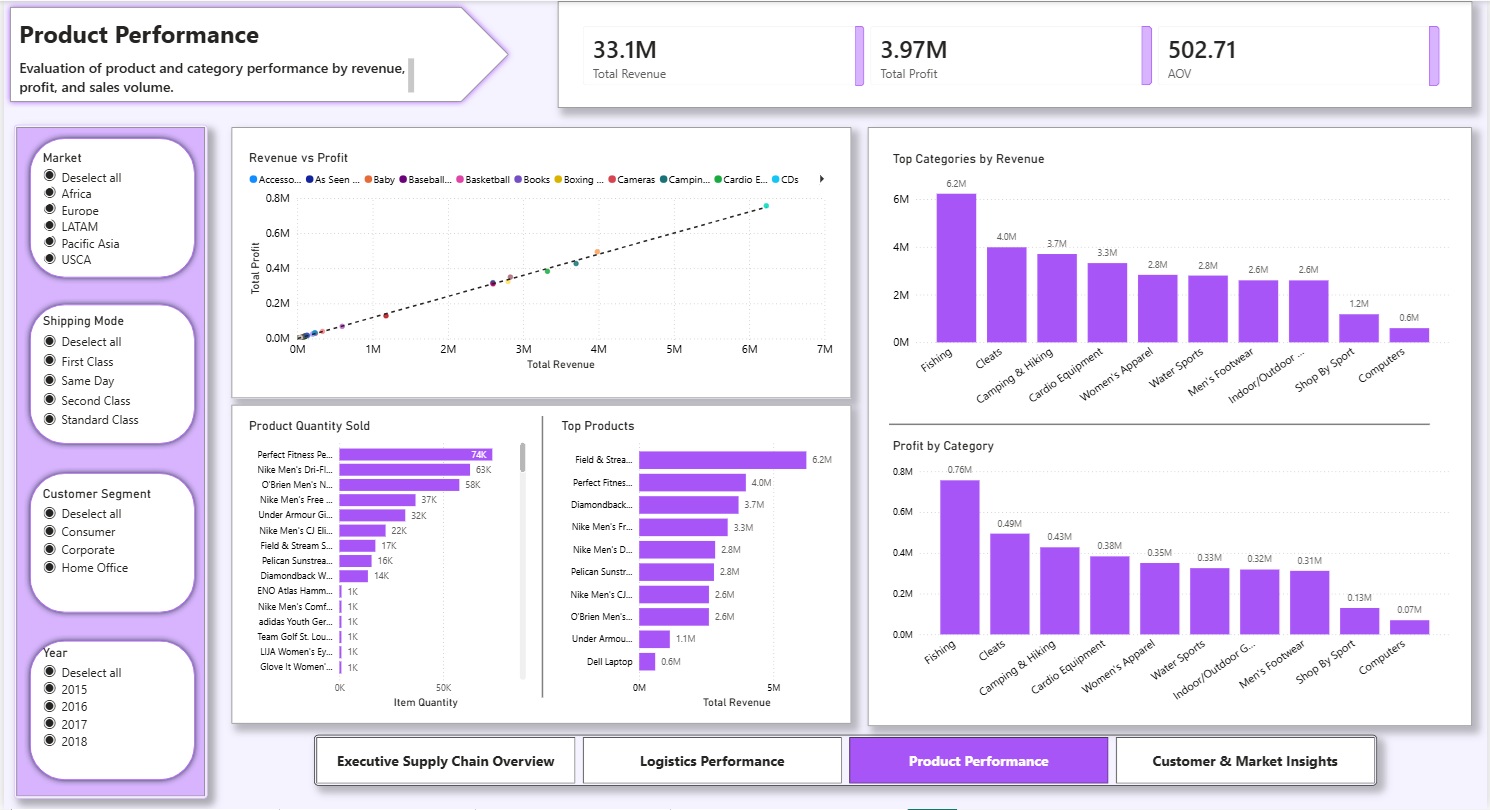Image resolution: width=1490 pixels, height=810 pixels.
Task: Expand the legend with the right chevron
Action: tap(821, 179)
